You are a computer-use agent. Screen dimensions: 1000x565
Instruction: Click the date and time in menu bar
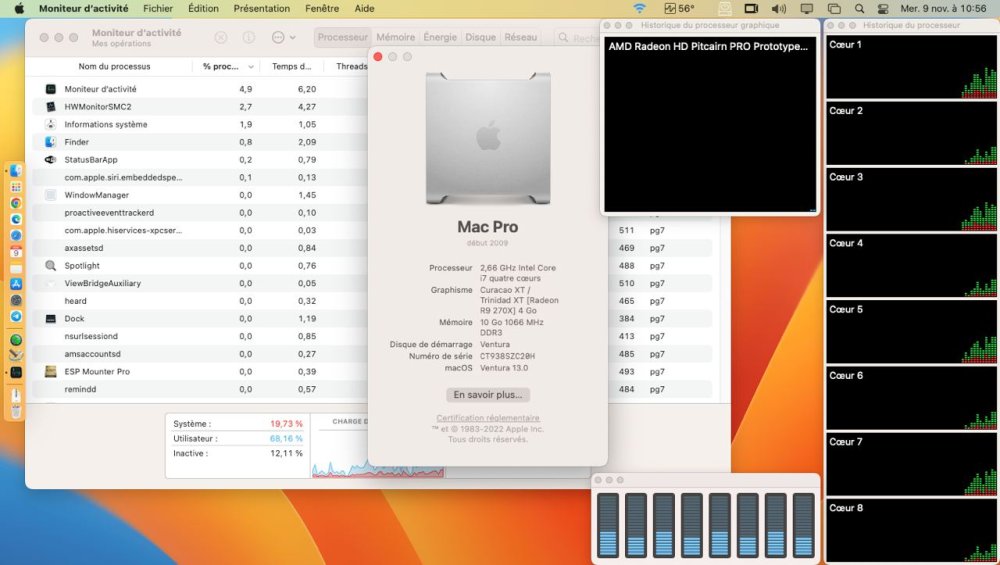click(943, 8)
